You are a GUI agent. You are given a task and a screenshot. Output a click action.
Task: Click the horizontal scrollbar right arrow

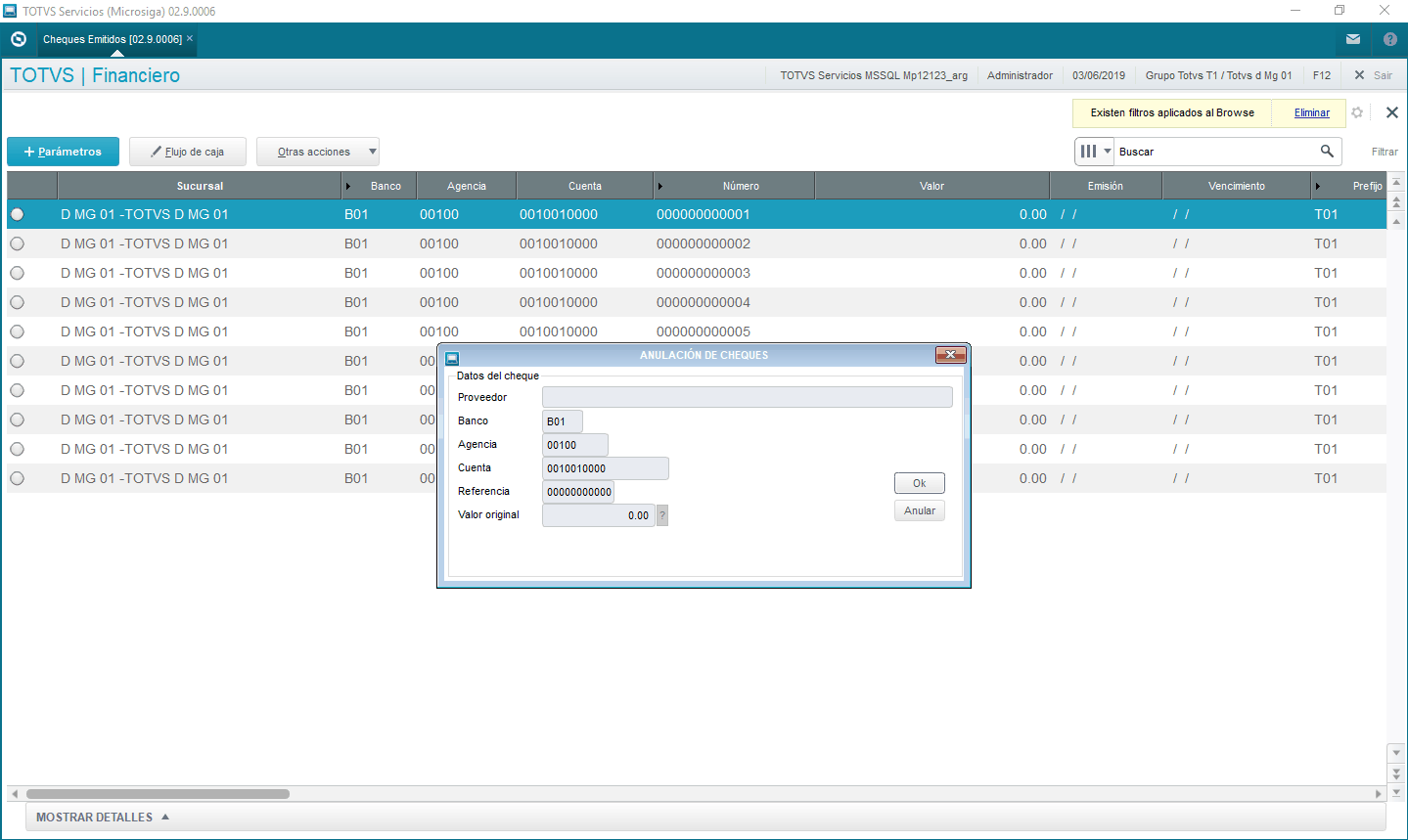point(1379,794)
